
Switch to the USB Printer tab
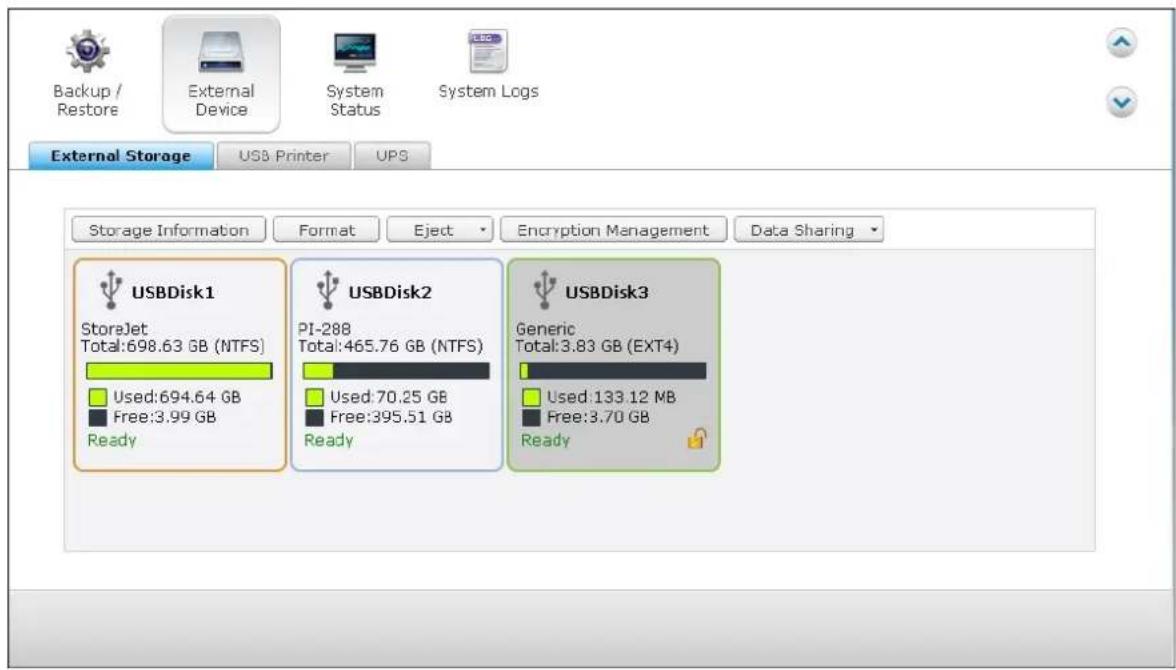[284, 156]
